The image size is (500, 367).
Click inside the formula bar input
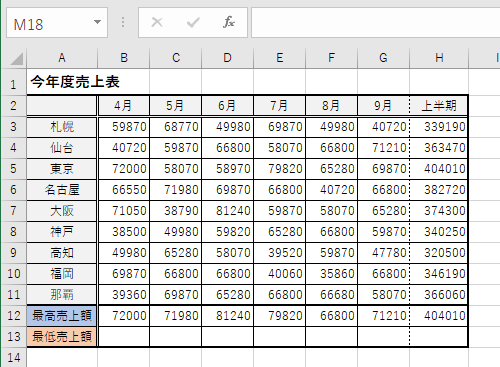pos(376,23)
